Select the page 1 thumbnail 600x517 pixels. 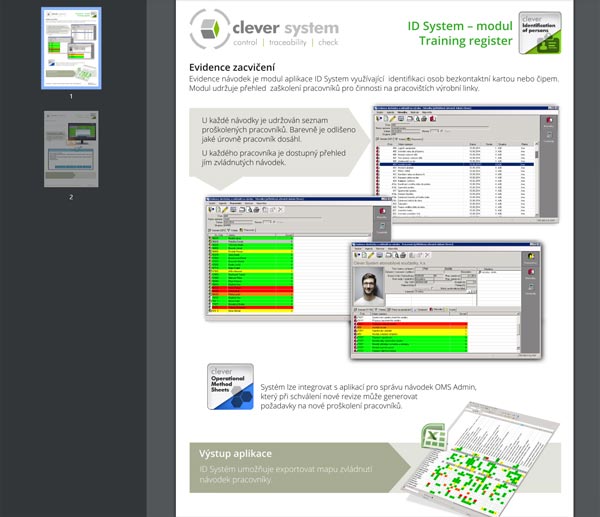pos(71,48)
